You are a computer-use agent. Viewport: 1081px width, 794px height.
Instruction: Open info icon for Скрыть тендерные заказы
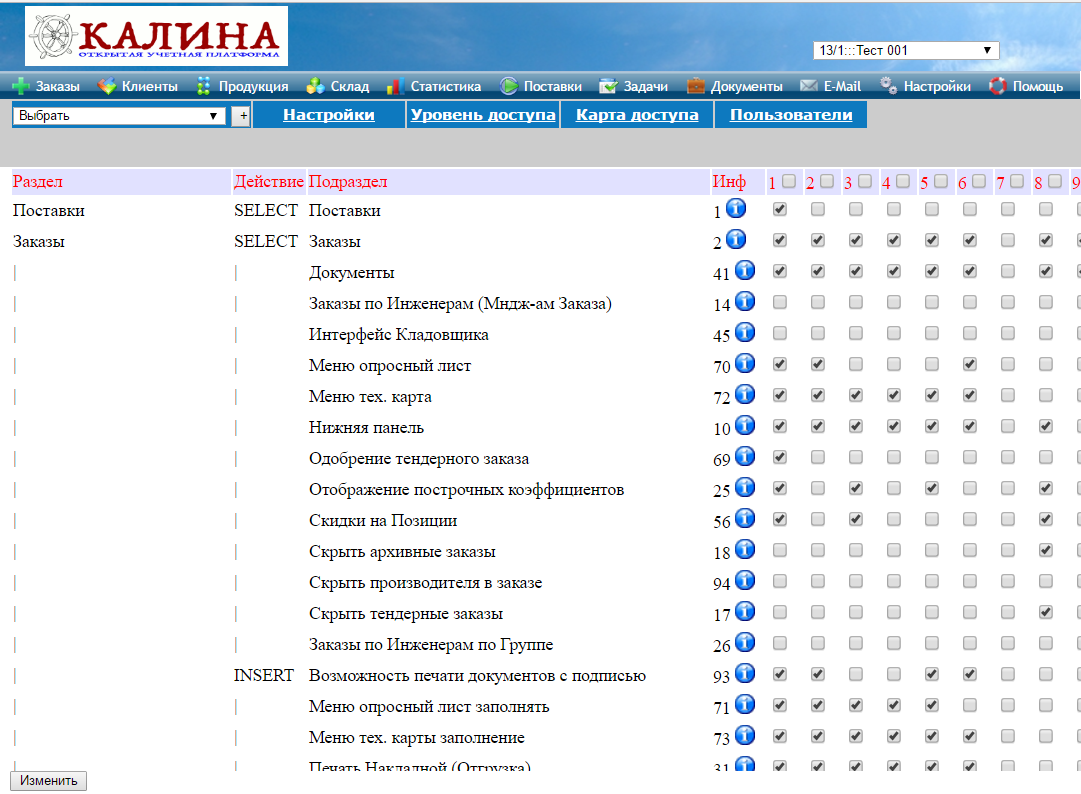(745, 611)
